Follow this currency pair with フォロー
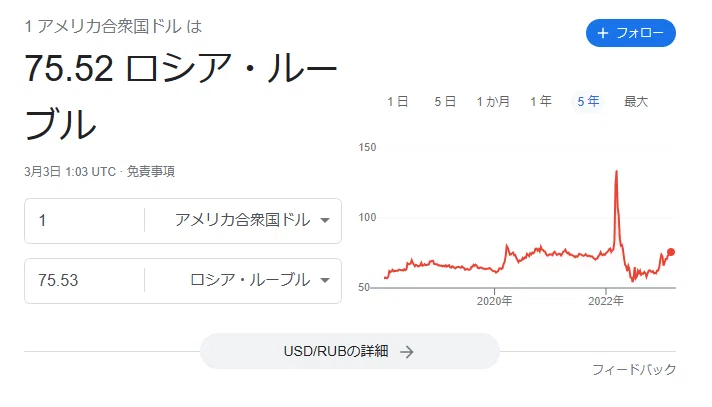Image resolution: width=712 pixels, height=407 pixels. tap(631, 33)
